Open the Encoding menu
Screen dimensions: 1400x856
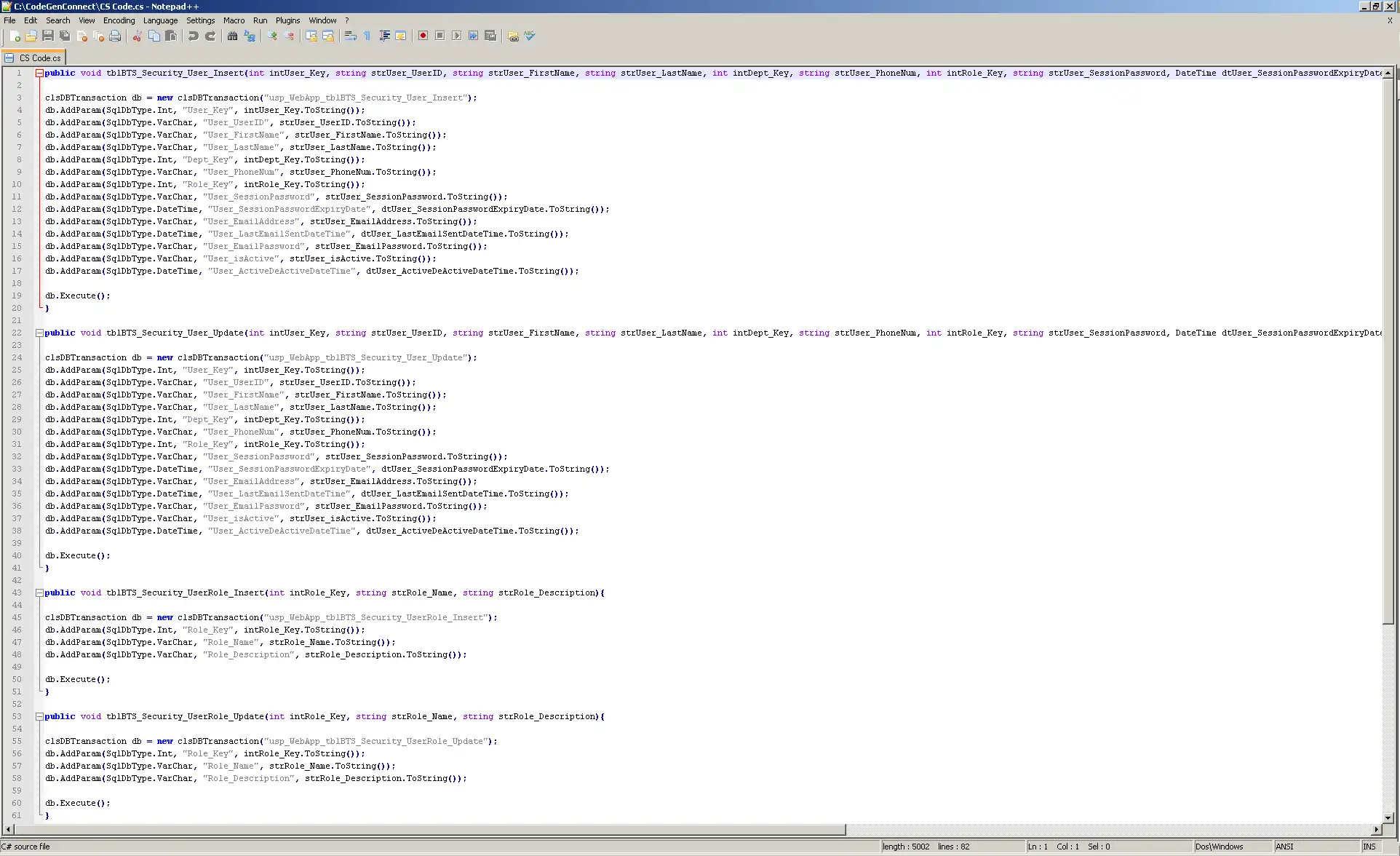119,20
